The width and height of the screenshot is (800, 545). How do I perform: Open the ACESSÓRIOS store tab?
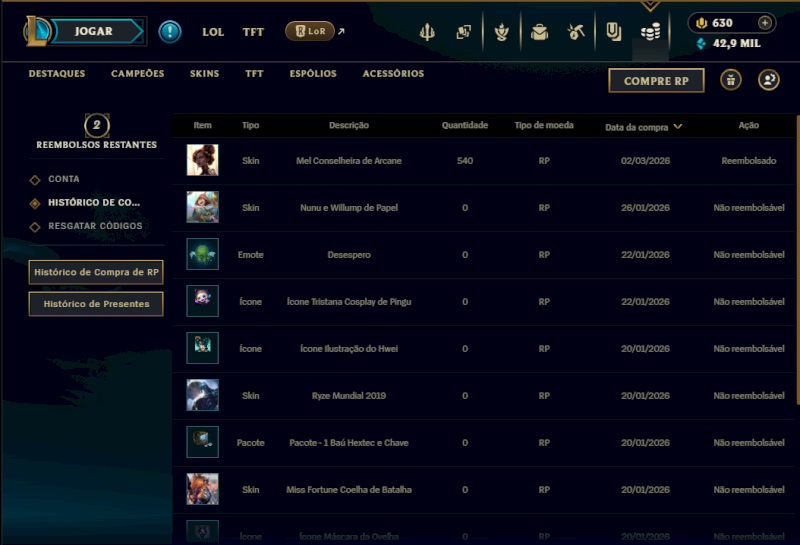click(393, 73)
